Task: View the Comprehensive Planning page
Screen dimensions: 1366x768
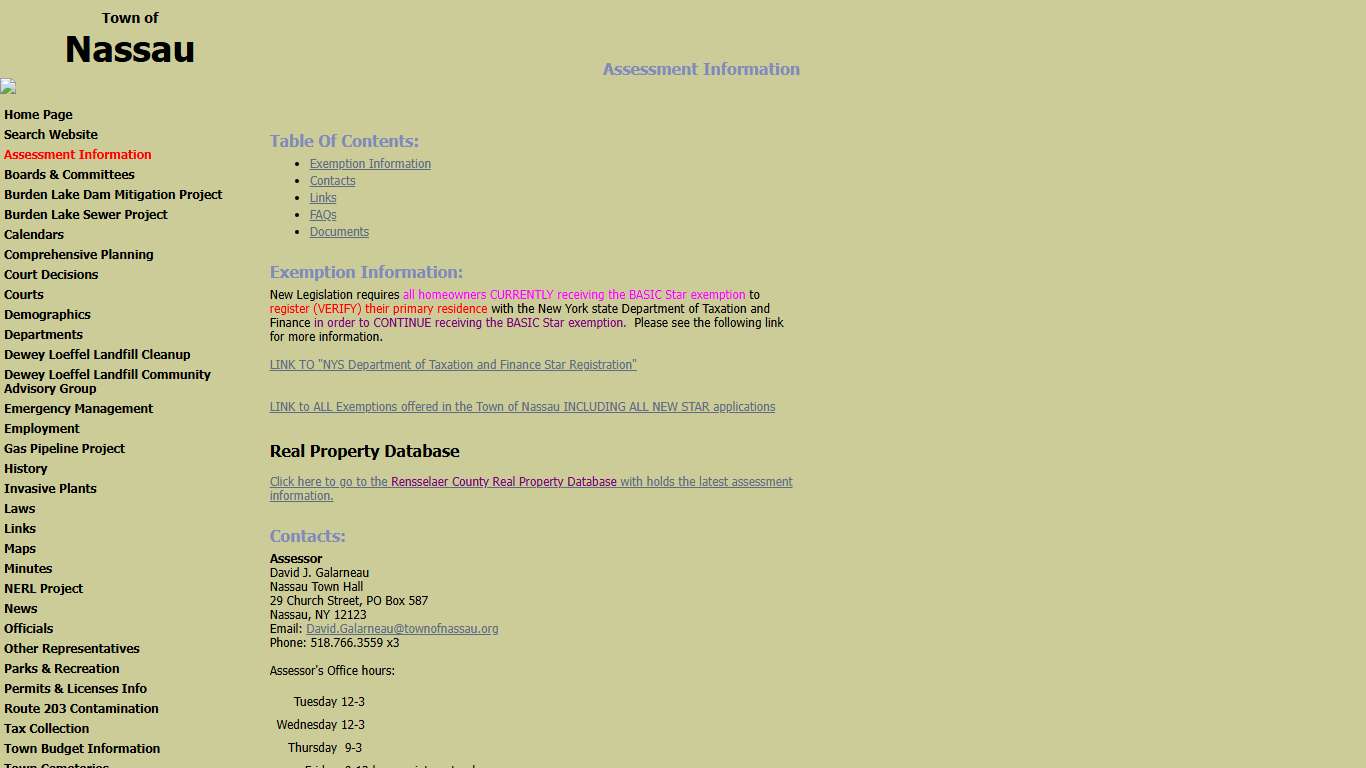Action: click(78, 254)
